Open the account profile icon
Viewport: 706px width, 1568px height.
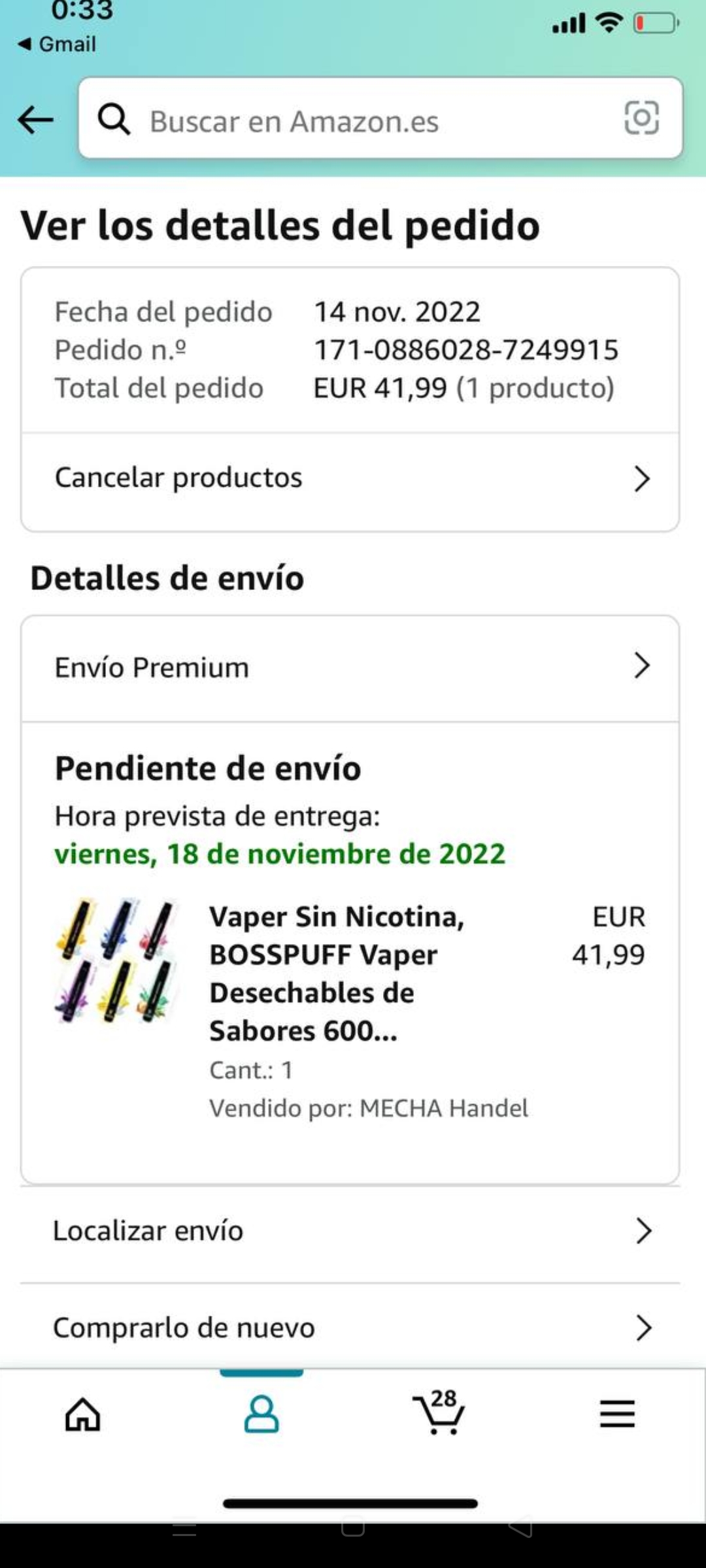coord(261,1414)
